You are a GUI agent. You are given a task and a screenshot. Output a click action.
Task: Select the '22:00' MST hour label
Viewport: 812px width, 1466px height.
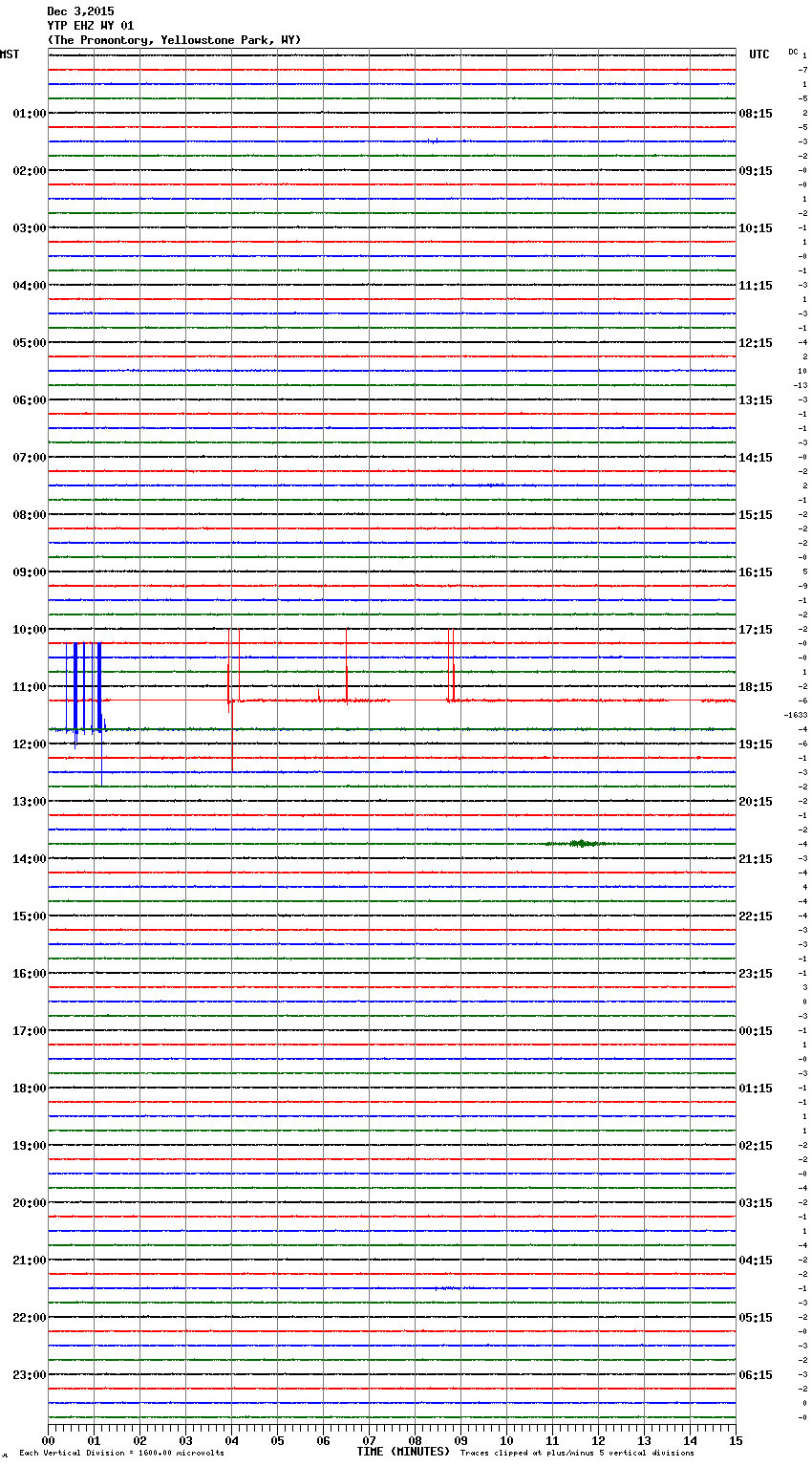click(x=29, y=1318)
